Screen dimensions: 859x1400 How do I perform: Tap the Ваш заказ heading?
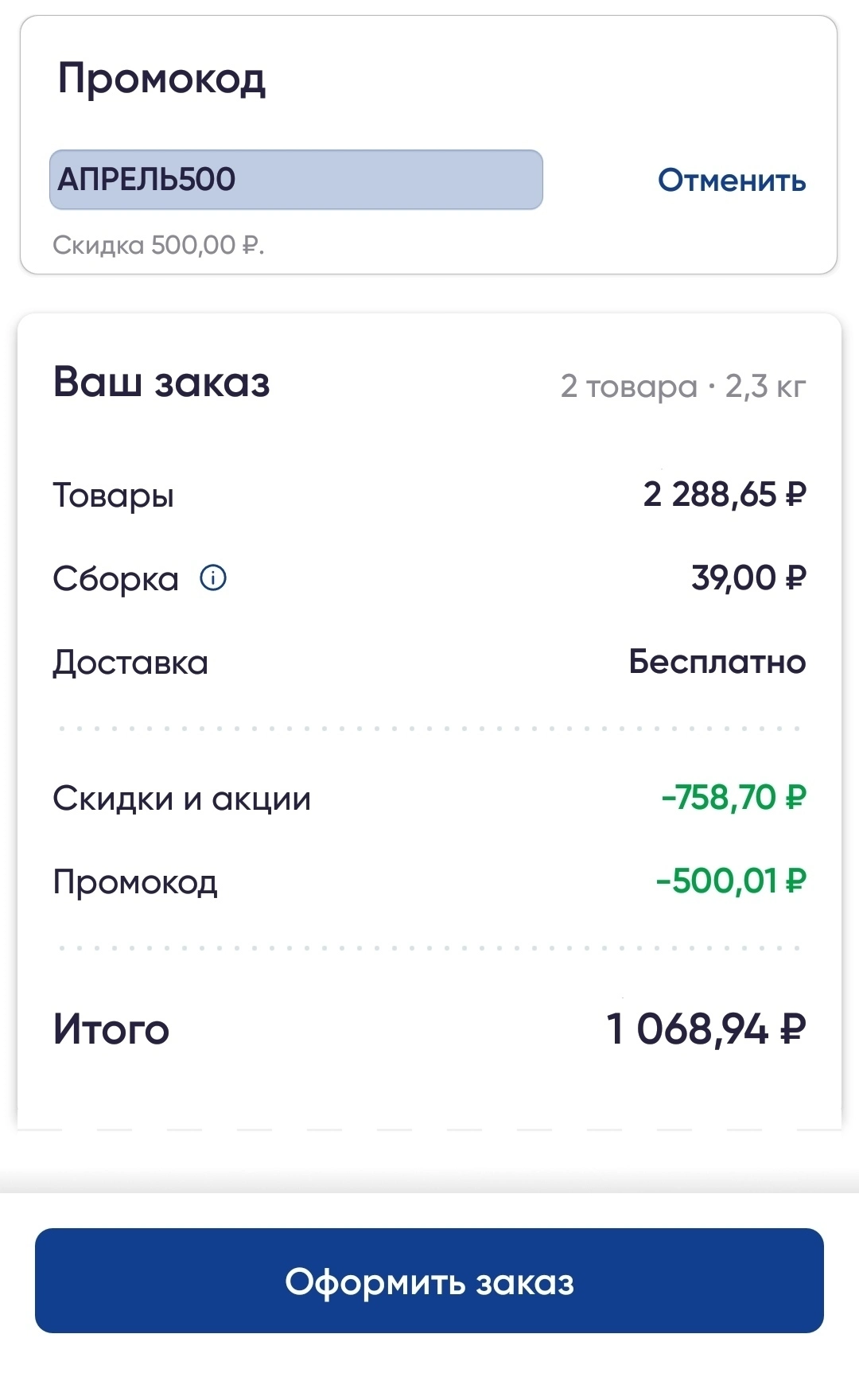coord(161,382)
